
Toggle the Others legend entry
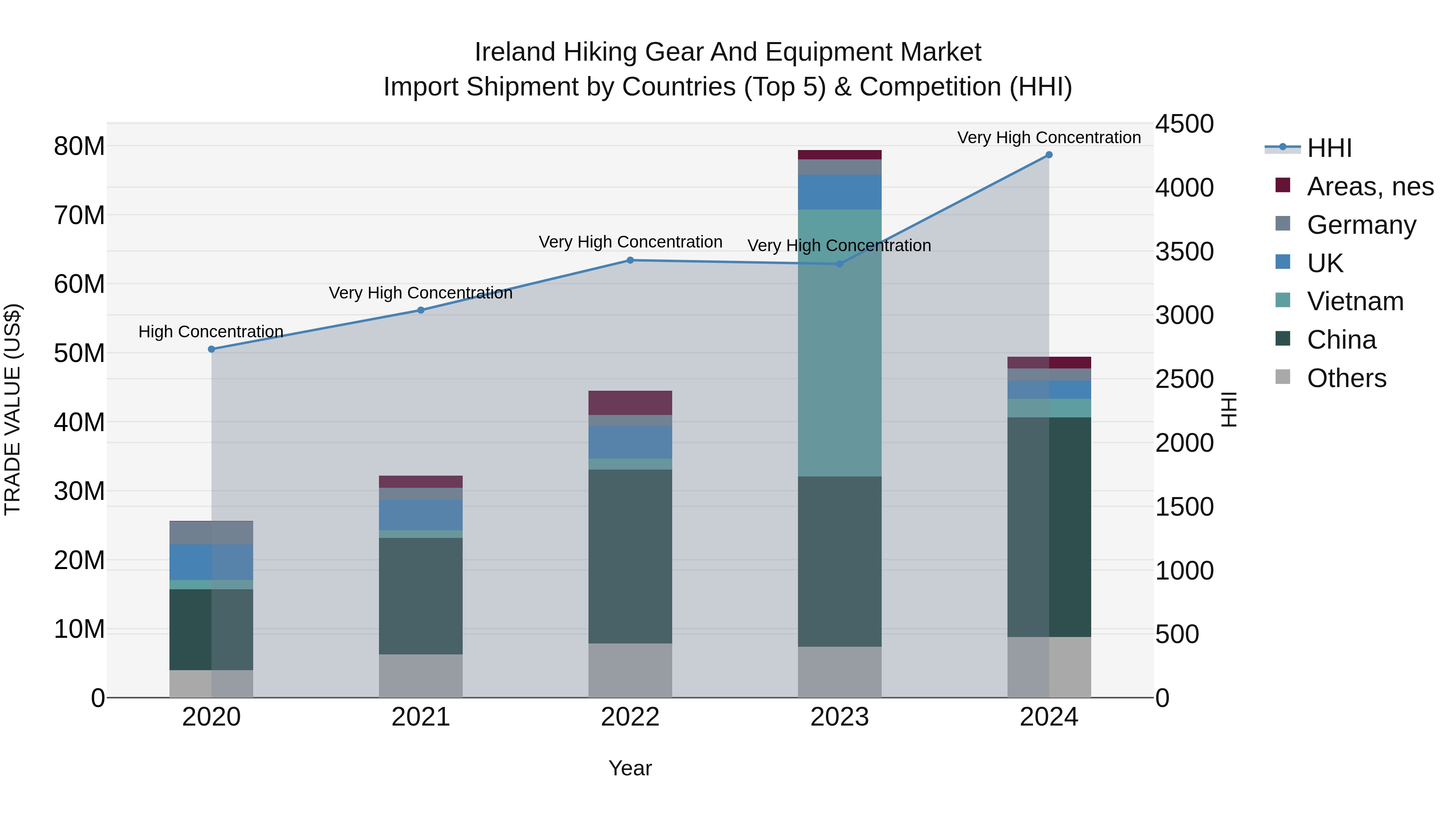pos(1331,378)
